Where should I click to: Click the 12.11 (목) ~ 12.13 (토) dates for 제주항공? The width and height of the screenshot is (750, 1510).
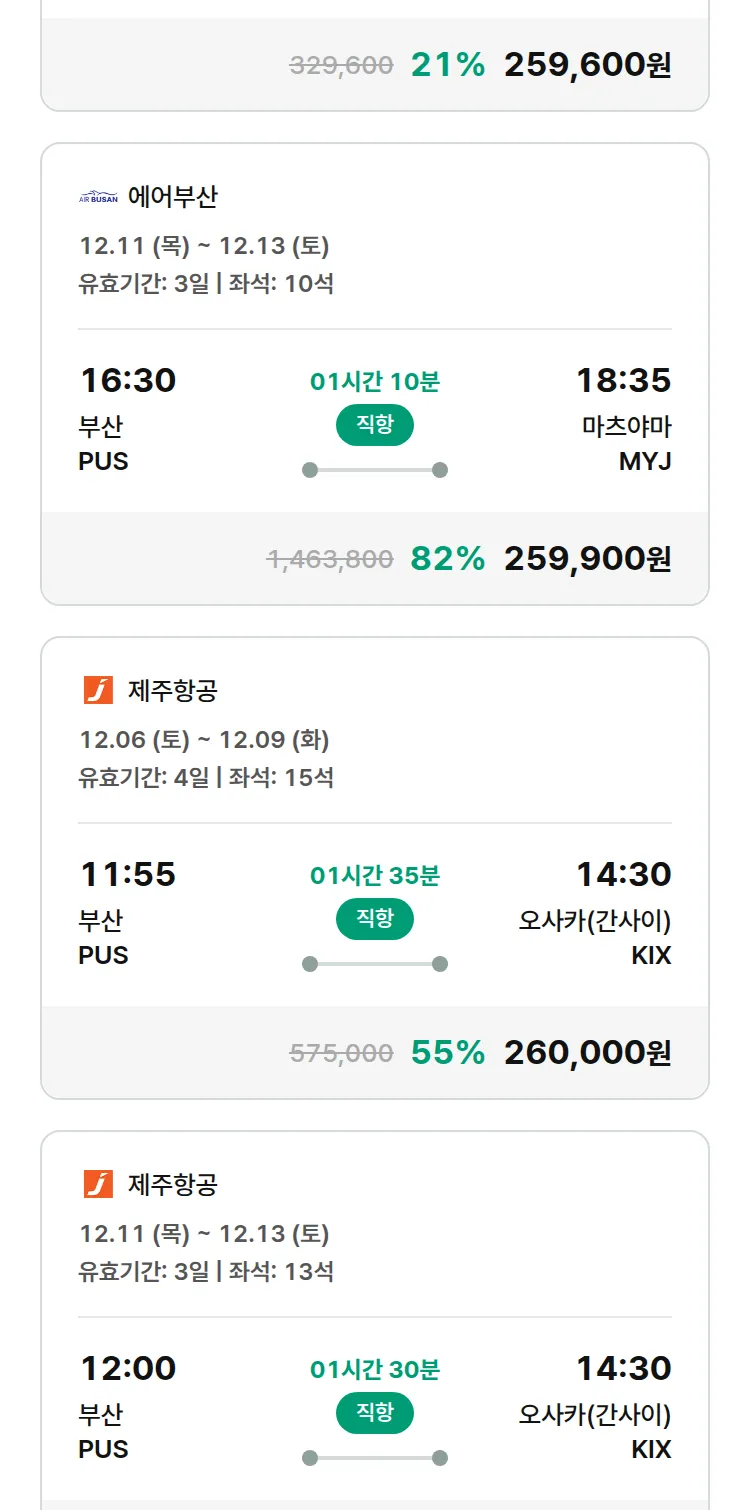click(204, 1234)
